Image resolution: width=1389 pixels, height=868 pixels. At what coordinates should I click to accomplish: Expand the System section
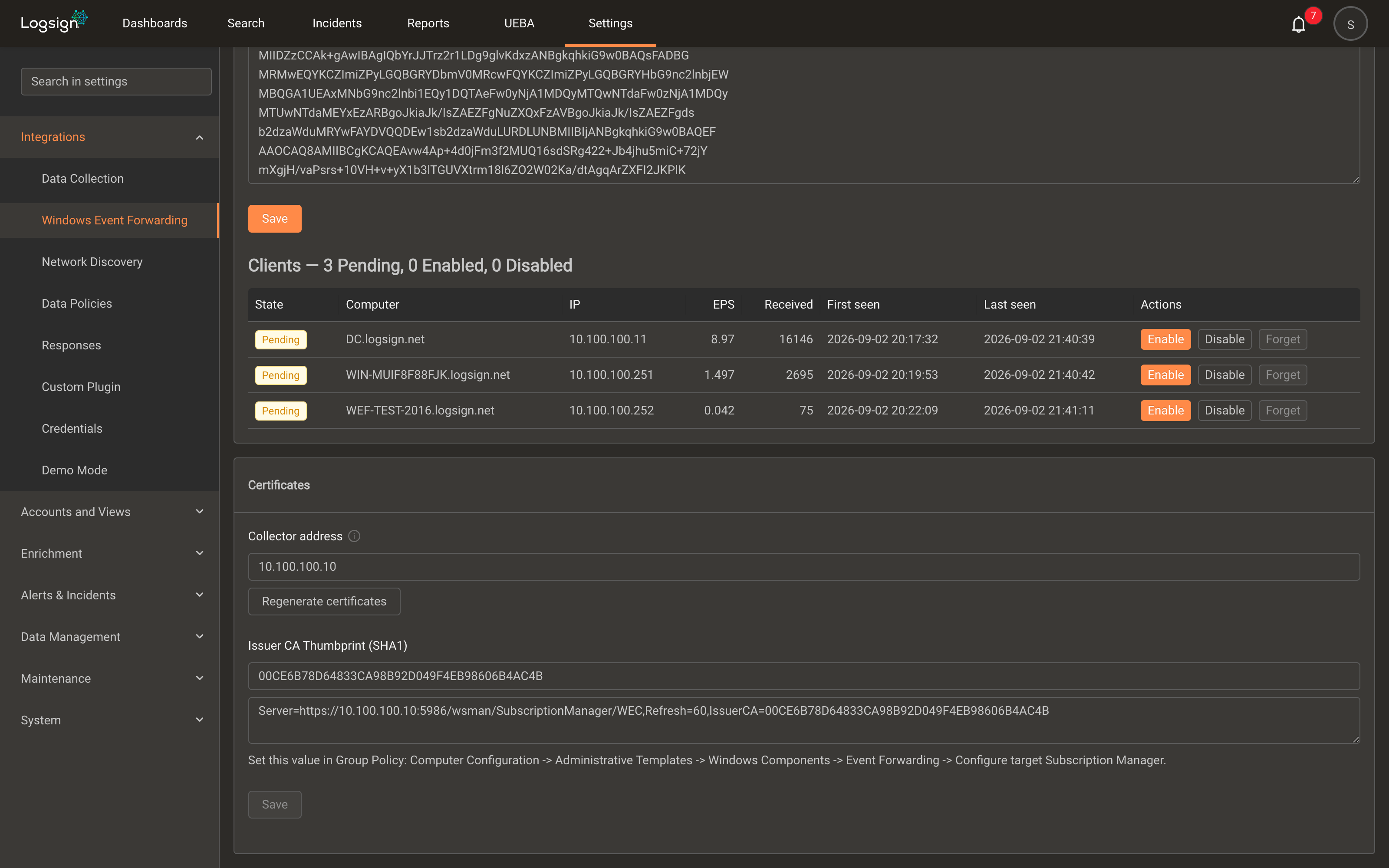tap(109, 720)
